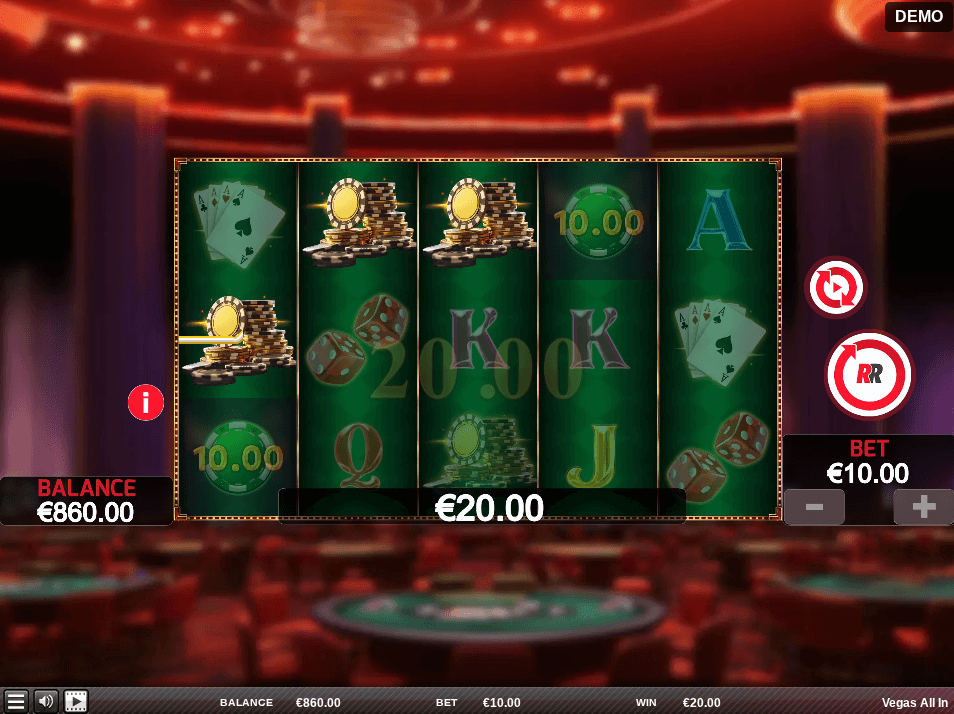
Task: Click the Vegas All In game title
Action: coord(914,702)
